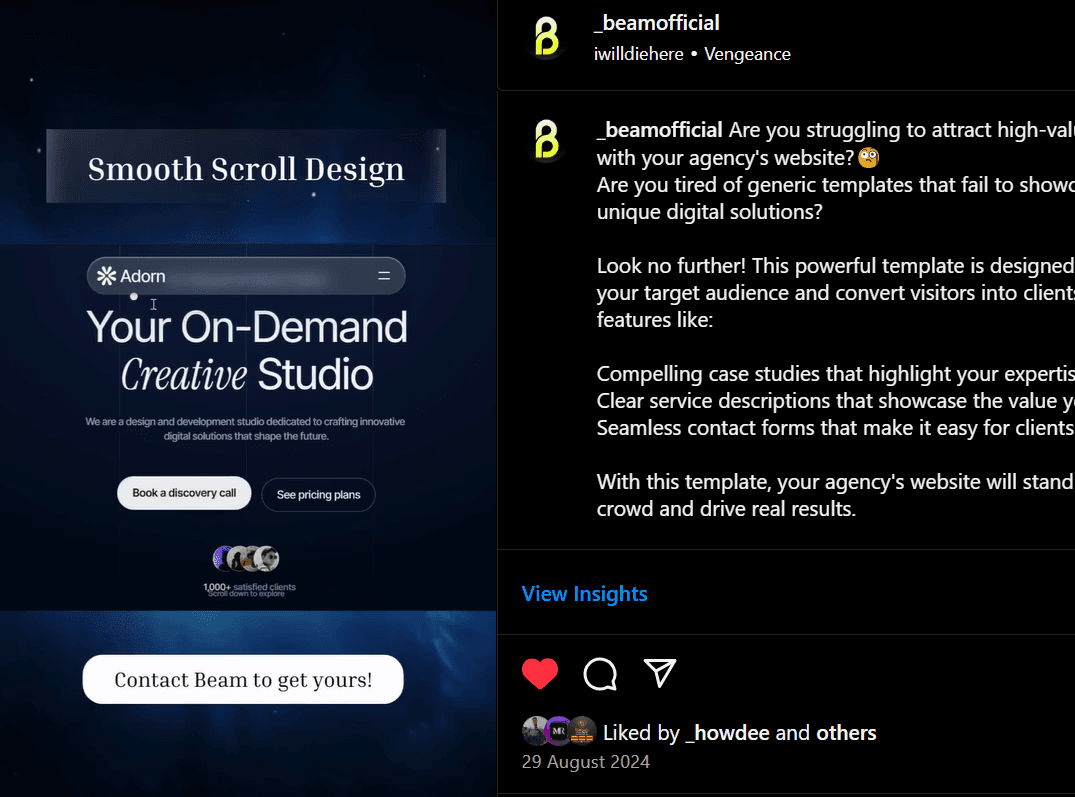
Task: Open _howdee profile from the likes line
Action: [727, 733]
